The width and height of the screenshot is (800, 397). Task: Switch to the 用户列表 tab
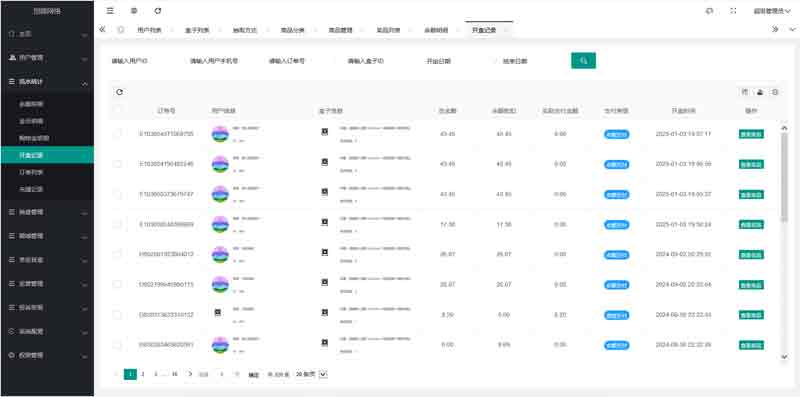coord(149,30)
